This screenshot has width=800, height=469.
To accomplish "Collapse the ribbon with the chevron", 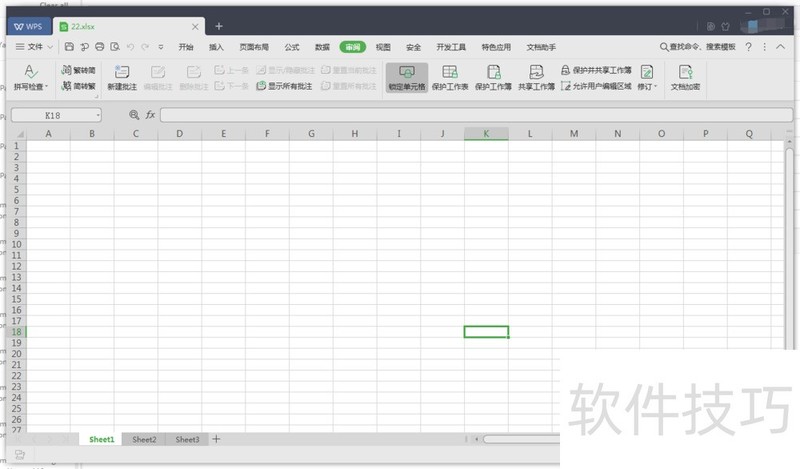I will [781, 46].
